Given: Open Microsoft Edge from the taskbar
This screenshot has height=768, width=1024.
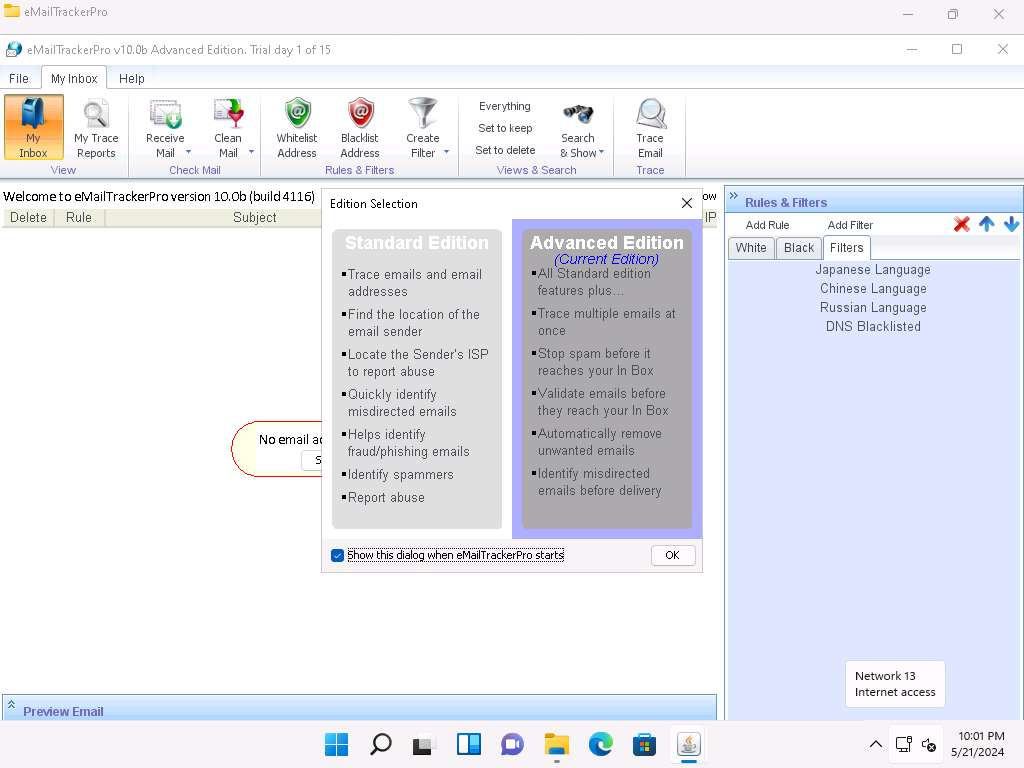Looking at the screenshot, I should pyautogui.click(x=600, y=744).
